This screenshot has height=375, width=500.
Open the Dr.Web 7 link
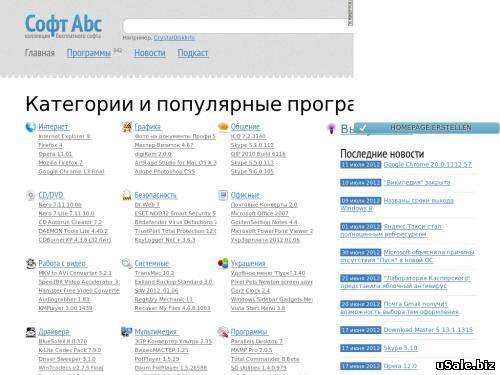(x=147, y=205)
